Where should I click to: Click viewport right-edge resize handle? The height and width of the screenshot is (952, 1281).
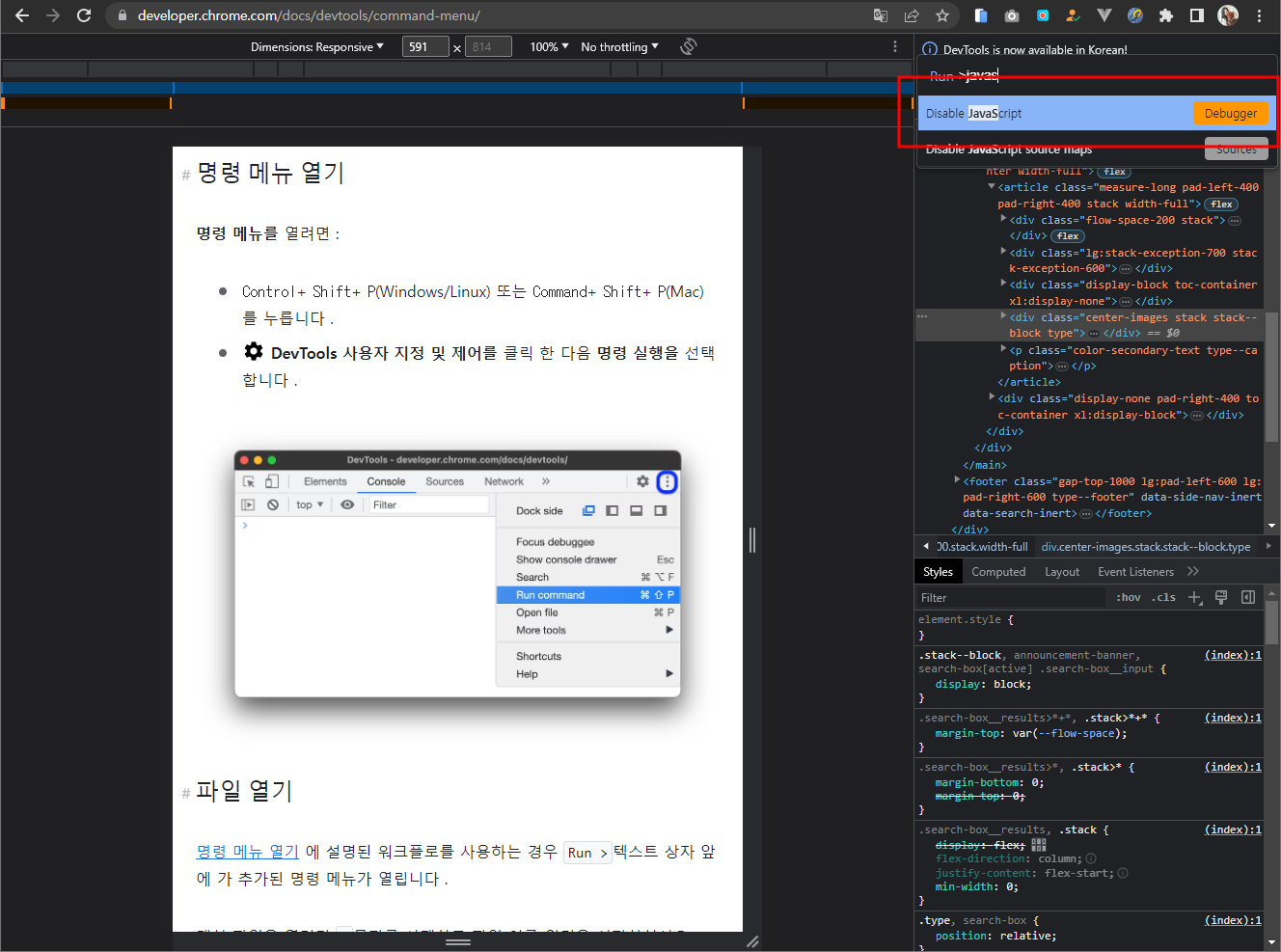click(x=752, y=540)
